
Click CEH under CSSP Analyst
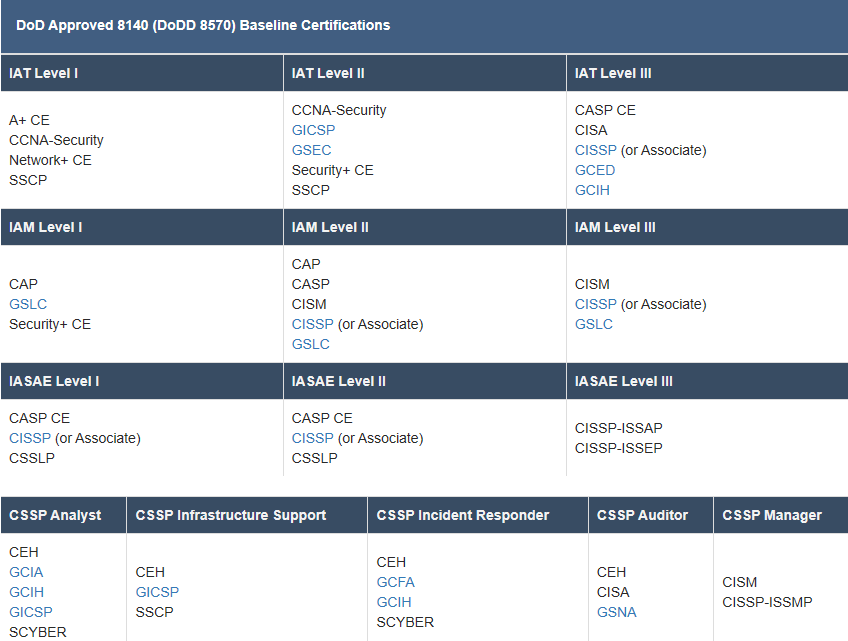24,552
